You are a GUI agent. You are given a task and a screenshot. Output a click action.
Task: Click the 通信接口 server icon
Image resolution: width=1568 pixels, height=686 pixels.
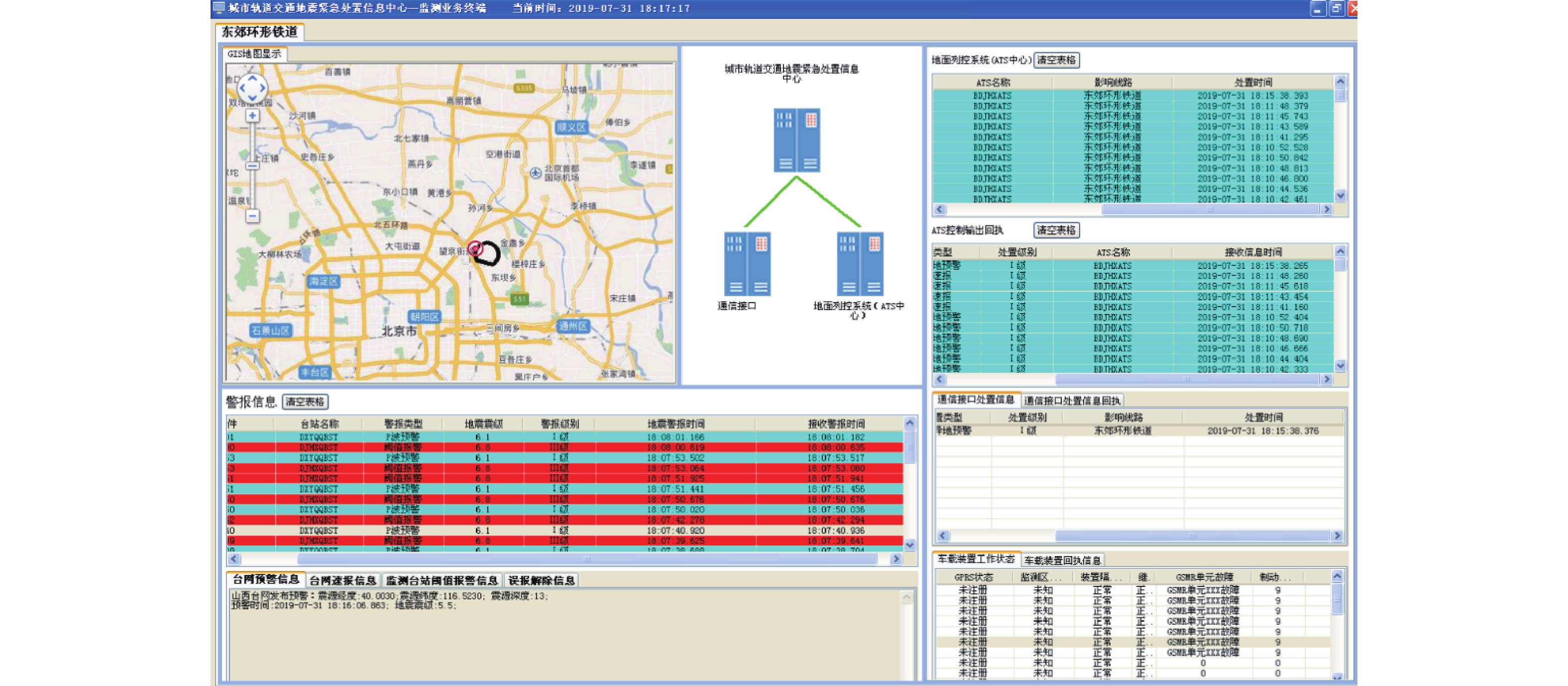tap(748, 263)
